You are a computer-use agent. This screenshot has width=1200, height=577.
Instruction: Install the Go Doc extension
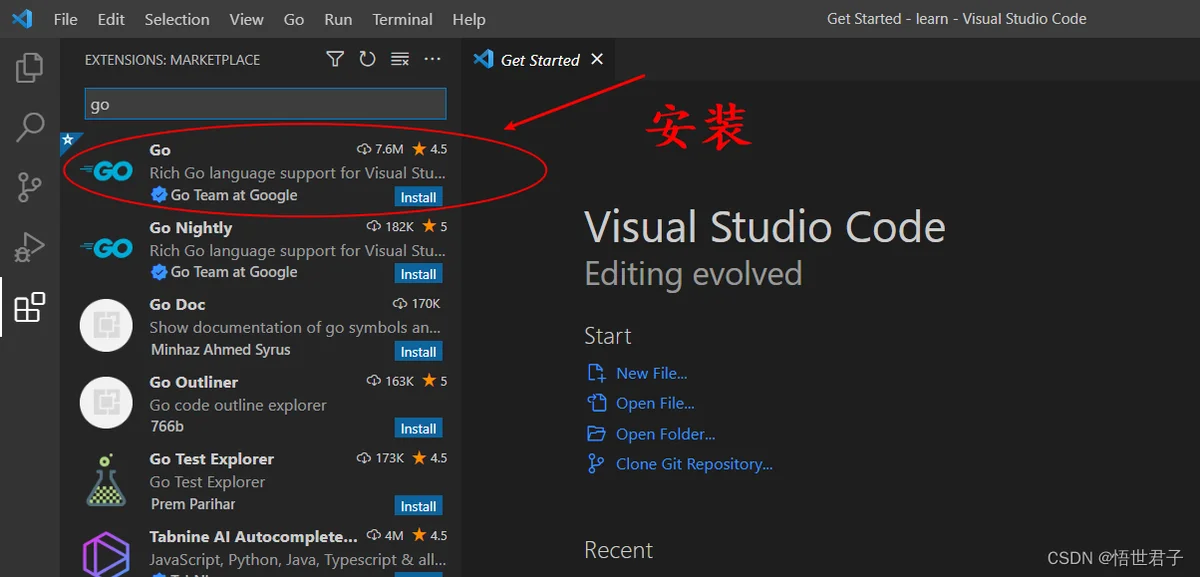coord(418,352)
